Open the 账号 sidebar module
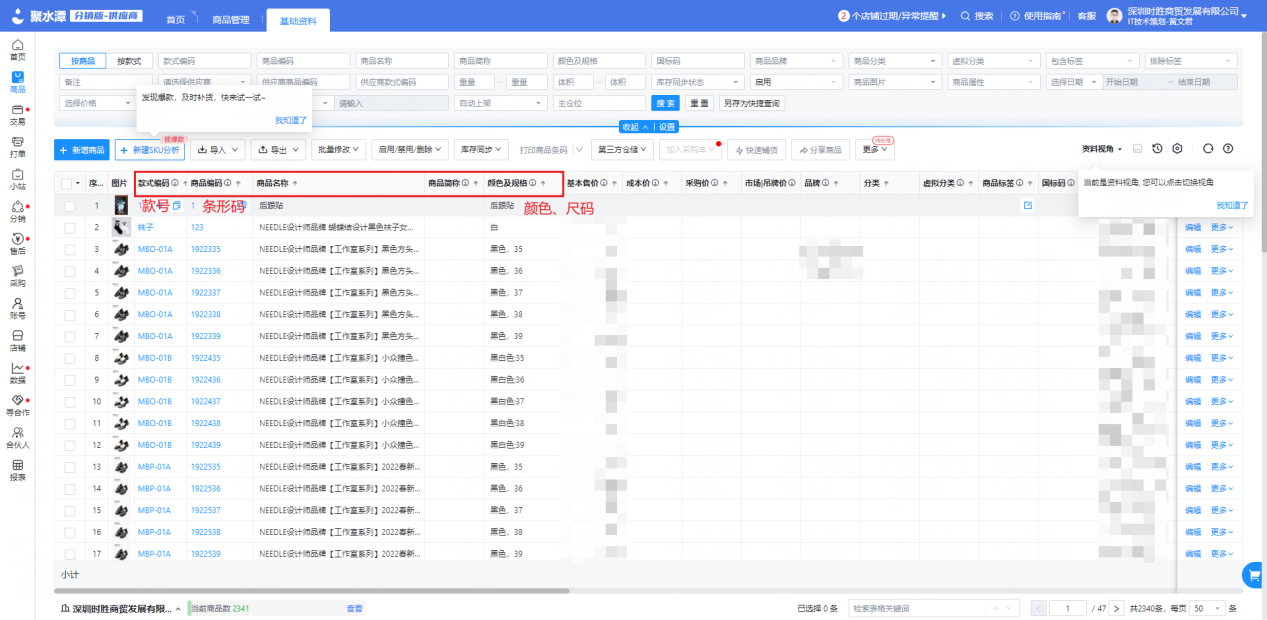The width and height of the screenshot is (1267, 620). point(17,308)
